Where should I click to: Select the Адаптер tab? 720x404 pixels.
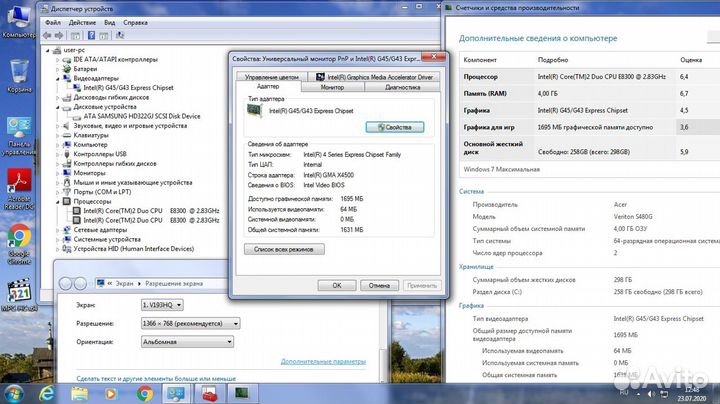[268, 87]
